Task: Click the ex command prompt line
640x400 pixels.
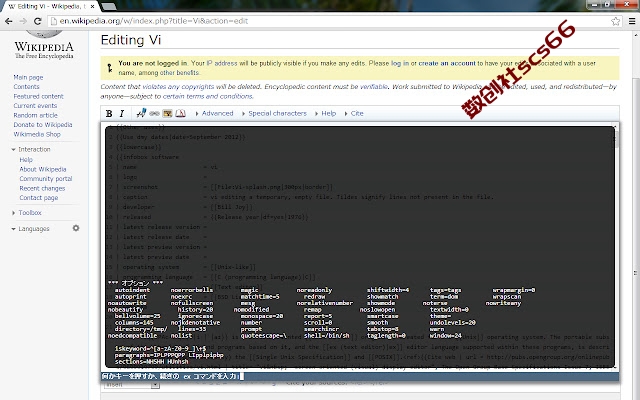Action: point(360,376)
